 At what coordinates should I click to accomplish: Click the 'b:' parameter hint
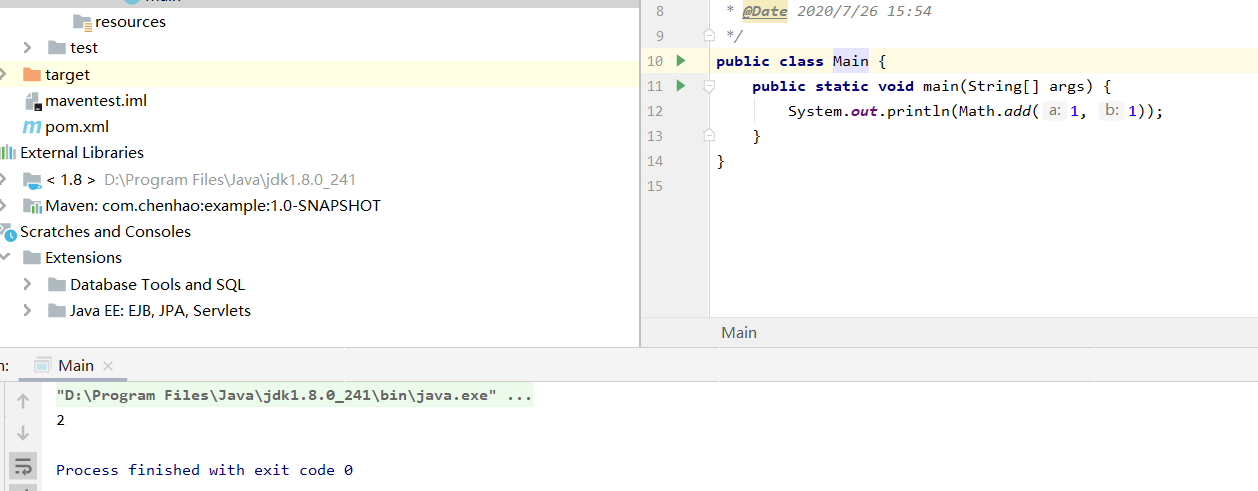[x=1112, y=111]
